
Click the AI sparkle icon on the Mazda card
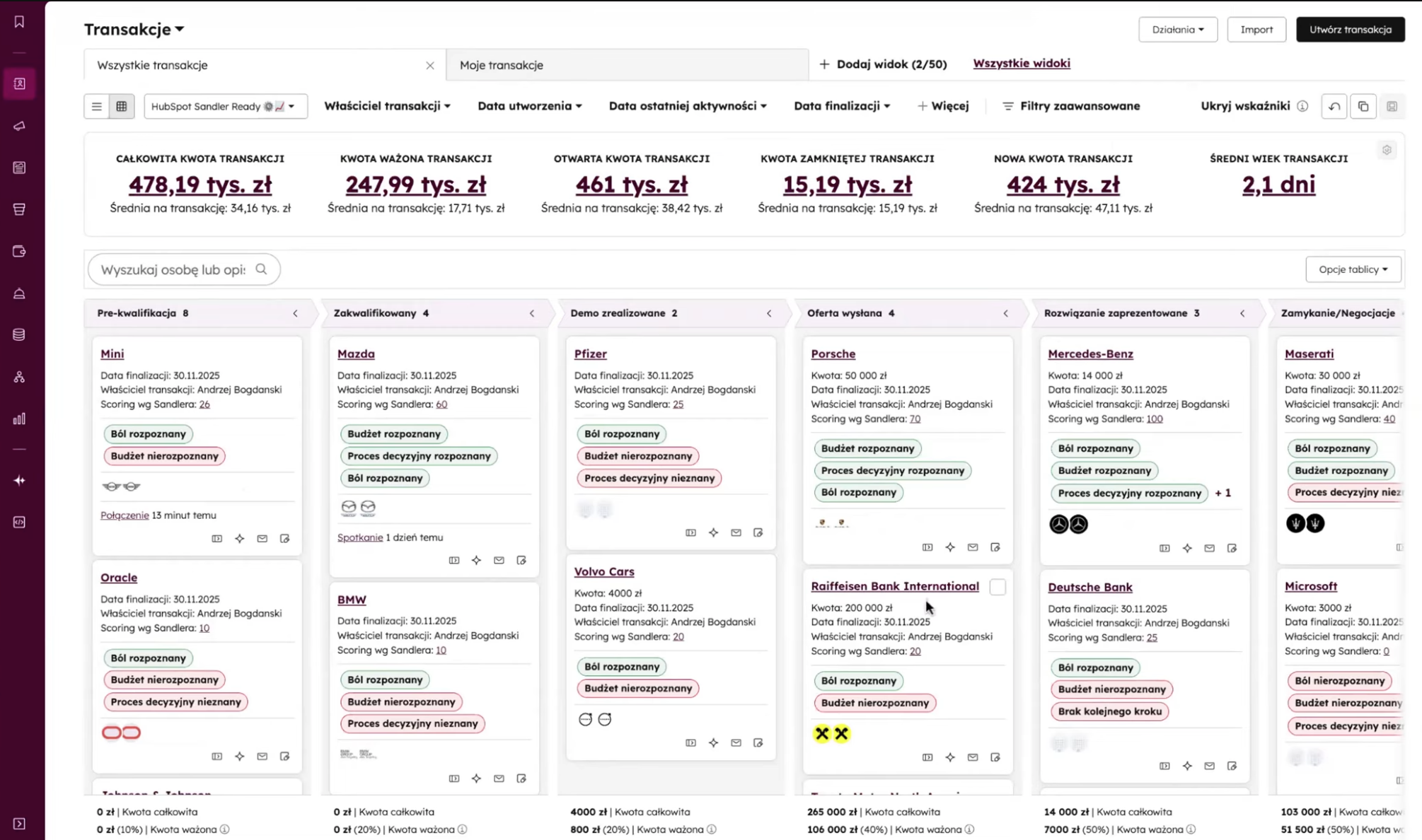(476, 560)
